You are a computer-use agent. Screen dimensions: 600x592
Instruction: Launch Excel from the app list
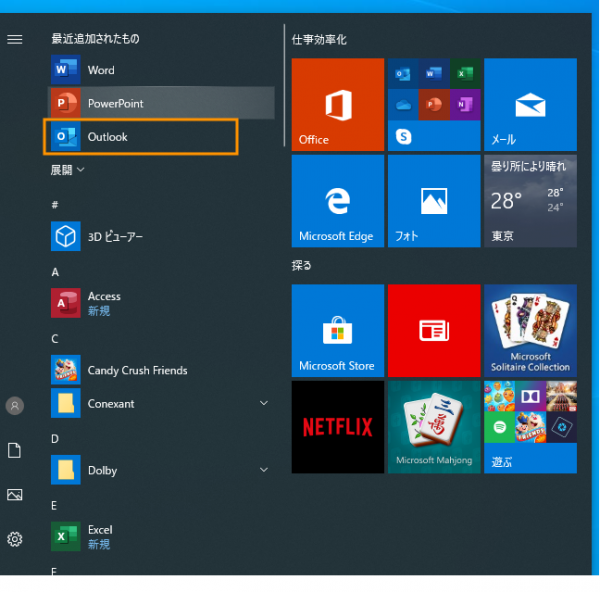pos(161,537)
